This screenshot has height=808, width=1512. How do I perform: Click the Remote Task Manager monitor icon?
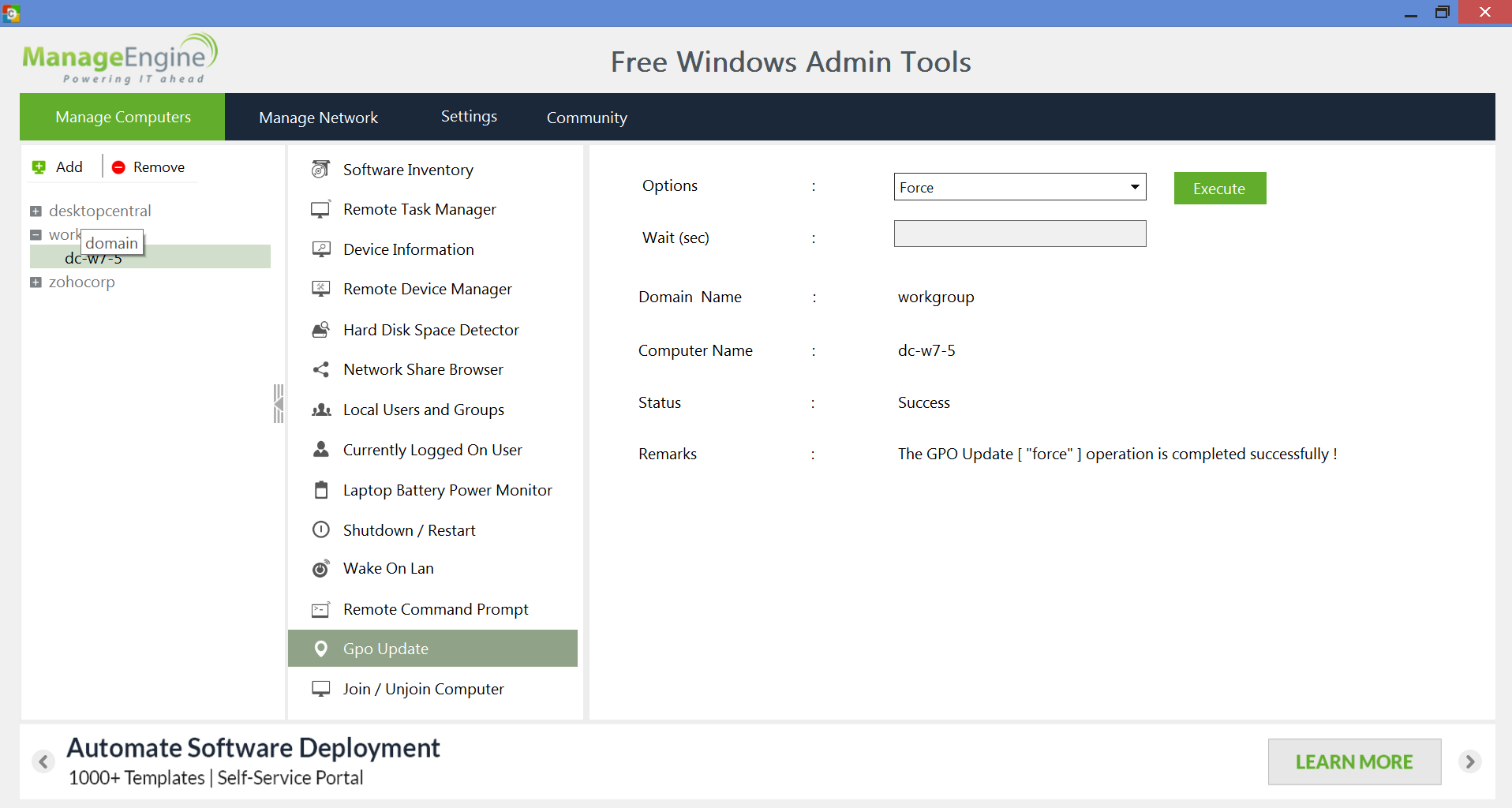coord(320,209)
